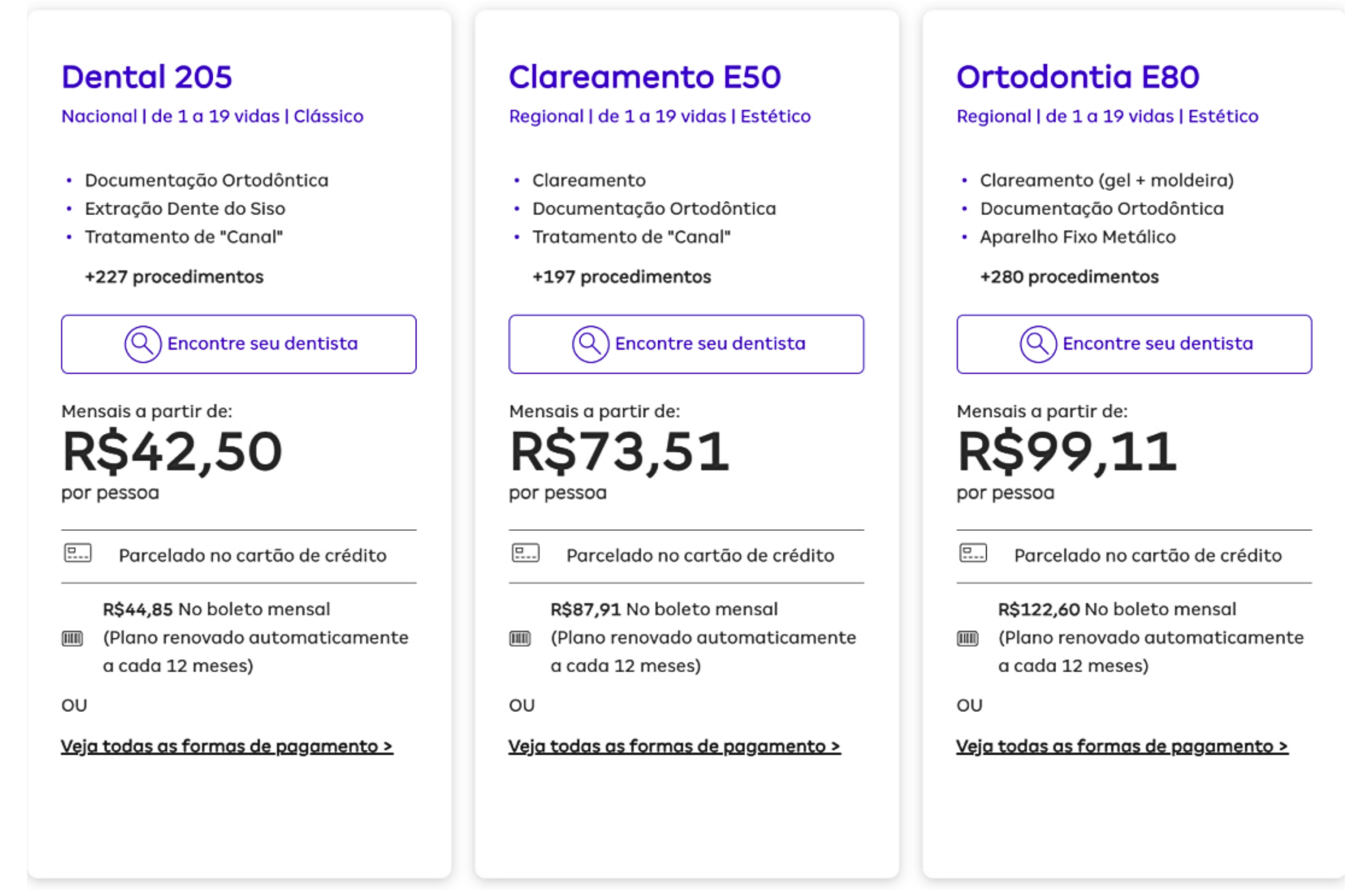The width and height of the screenshot is (1372, 890).
Task: Click credit card icon under Clareamento E50
Action: point(526,553)
